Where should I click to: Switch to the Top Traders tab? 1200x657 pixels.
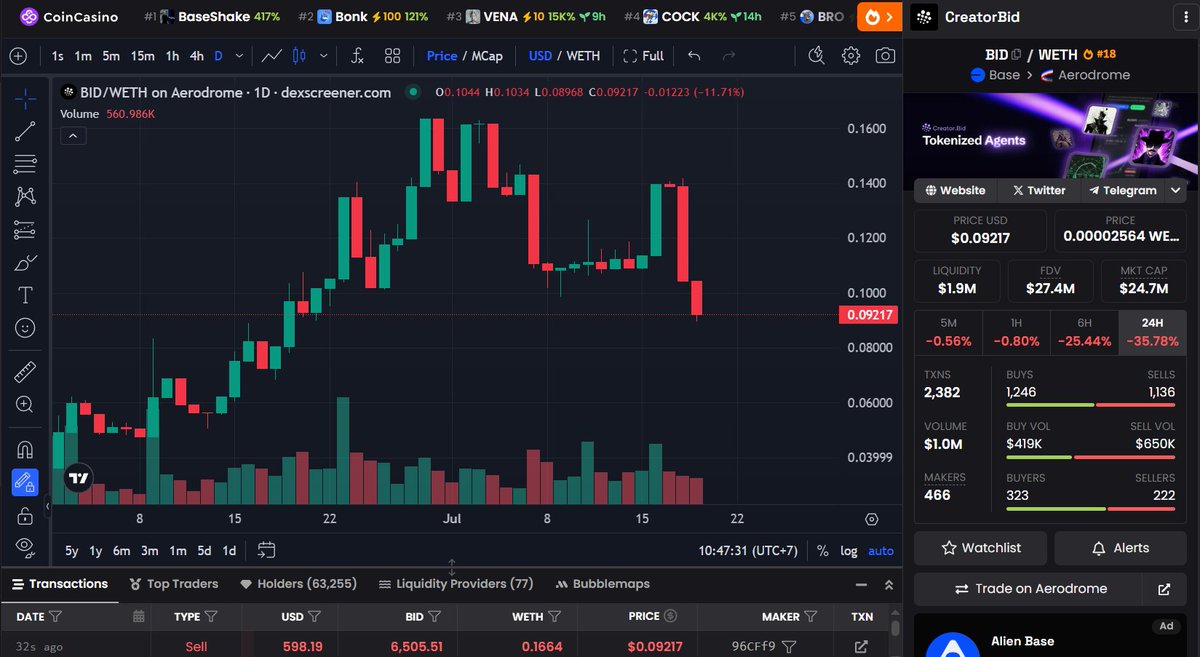(175, 584)
